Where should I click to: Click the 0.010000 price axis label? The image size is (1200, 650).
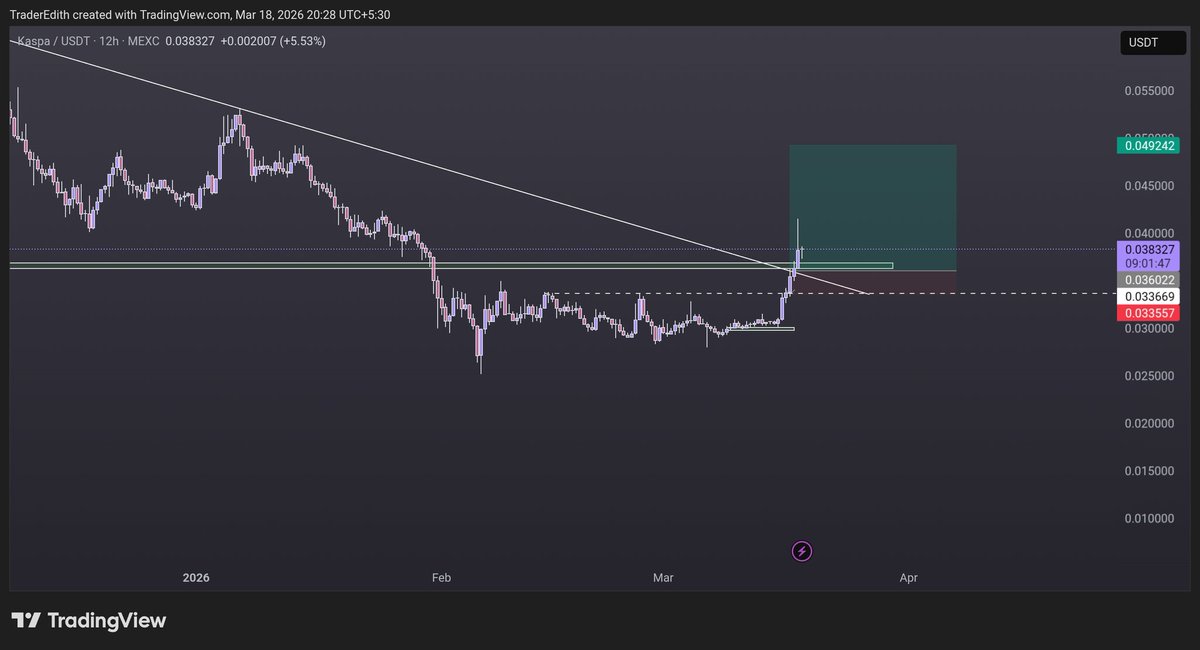coord(1149,519)
